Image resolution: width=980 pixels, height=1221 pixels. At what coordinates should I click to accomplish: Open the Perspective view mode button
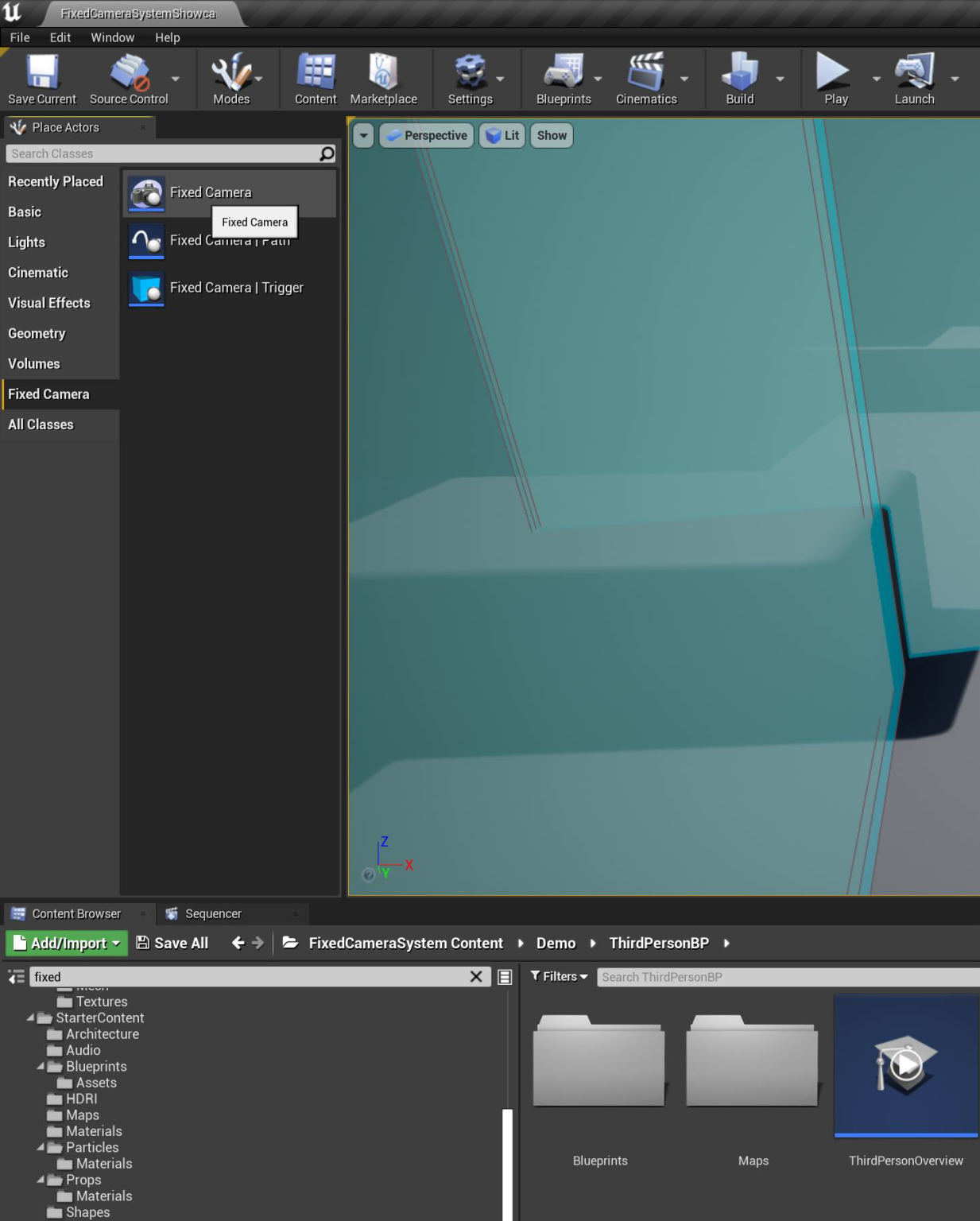pos(427,136)
